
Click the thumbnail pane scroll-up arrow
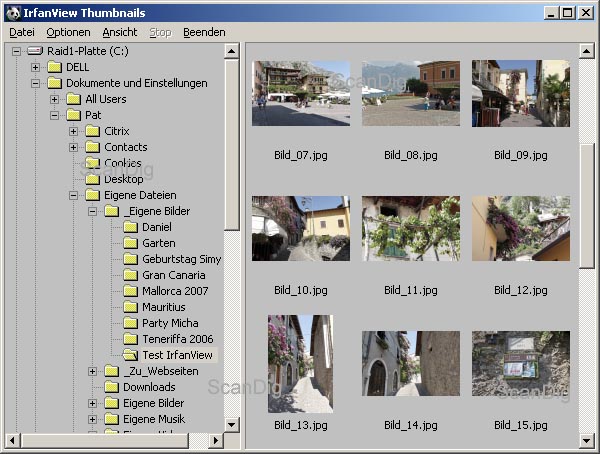(x=587, y=51)
